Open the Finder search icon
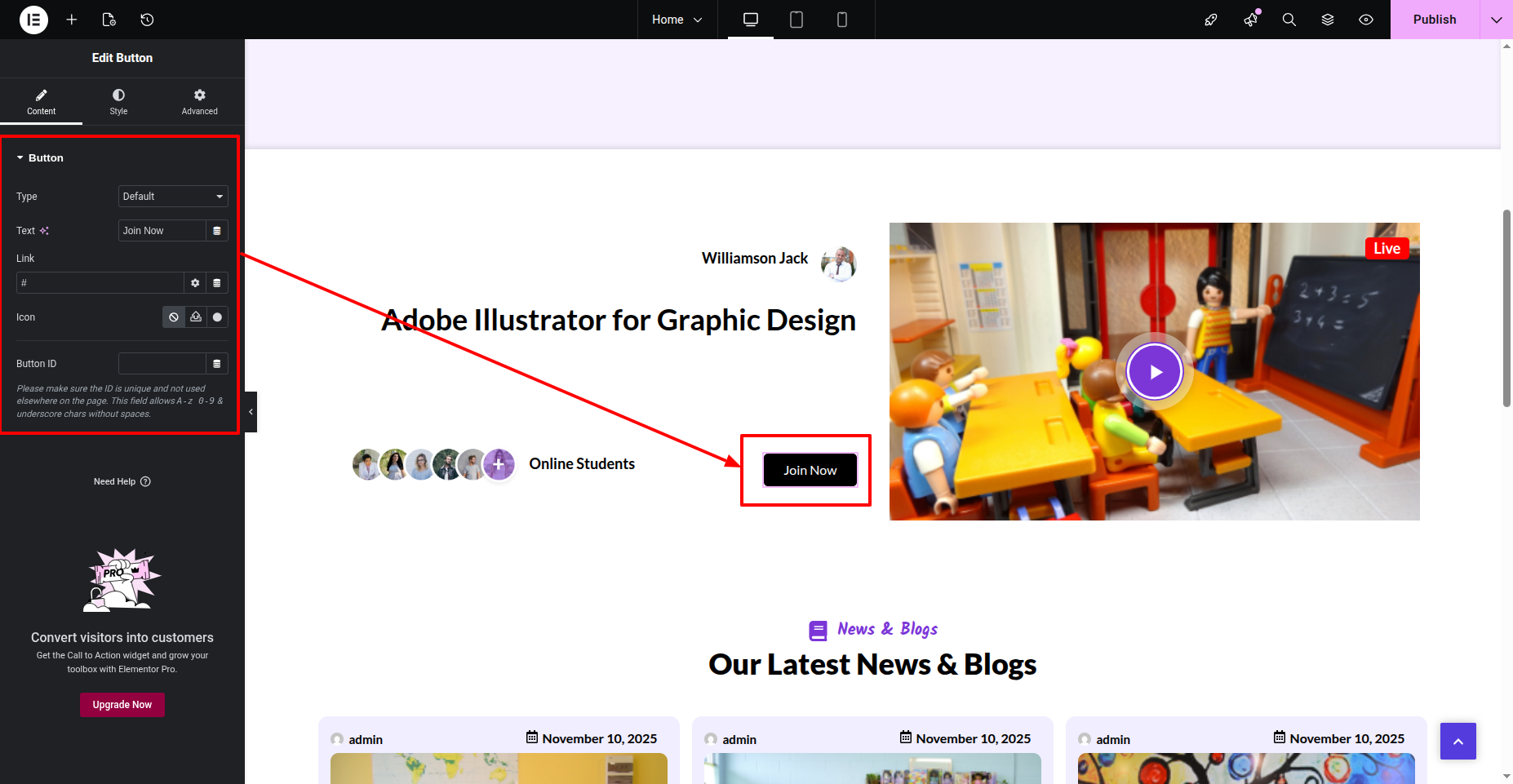 coord(1289,20)
